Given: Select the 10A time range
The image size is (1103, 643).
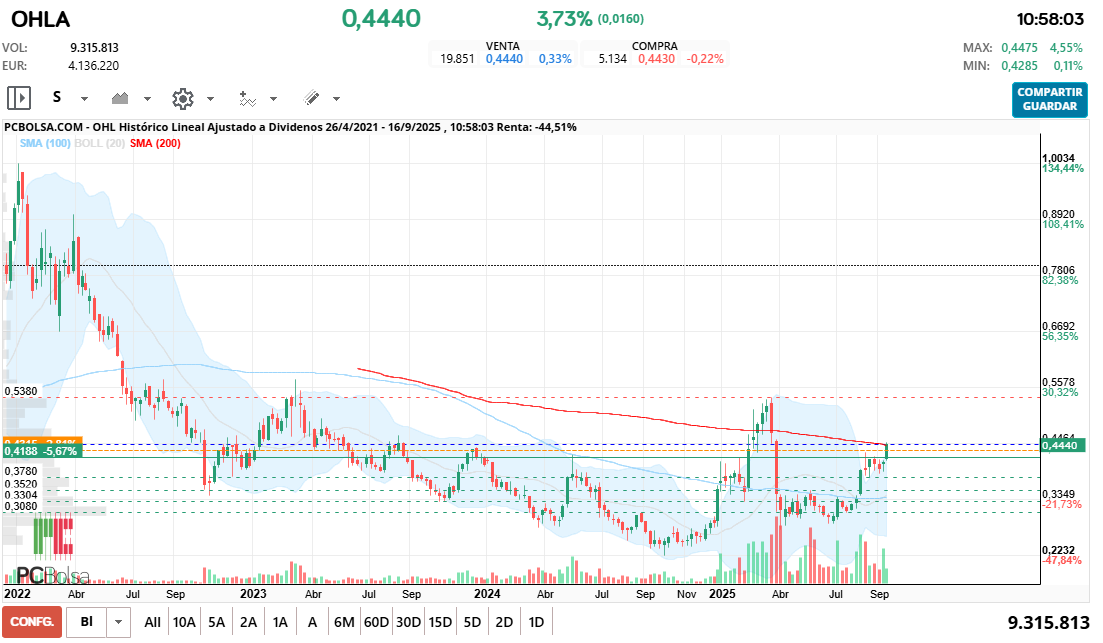Looking at the screenshot, I should click(x=184, y=622).
